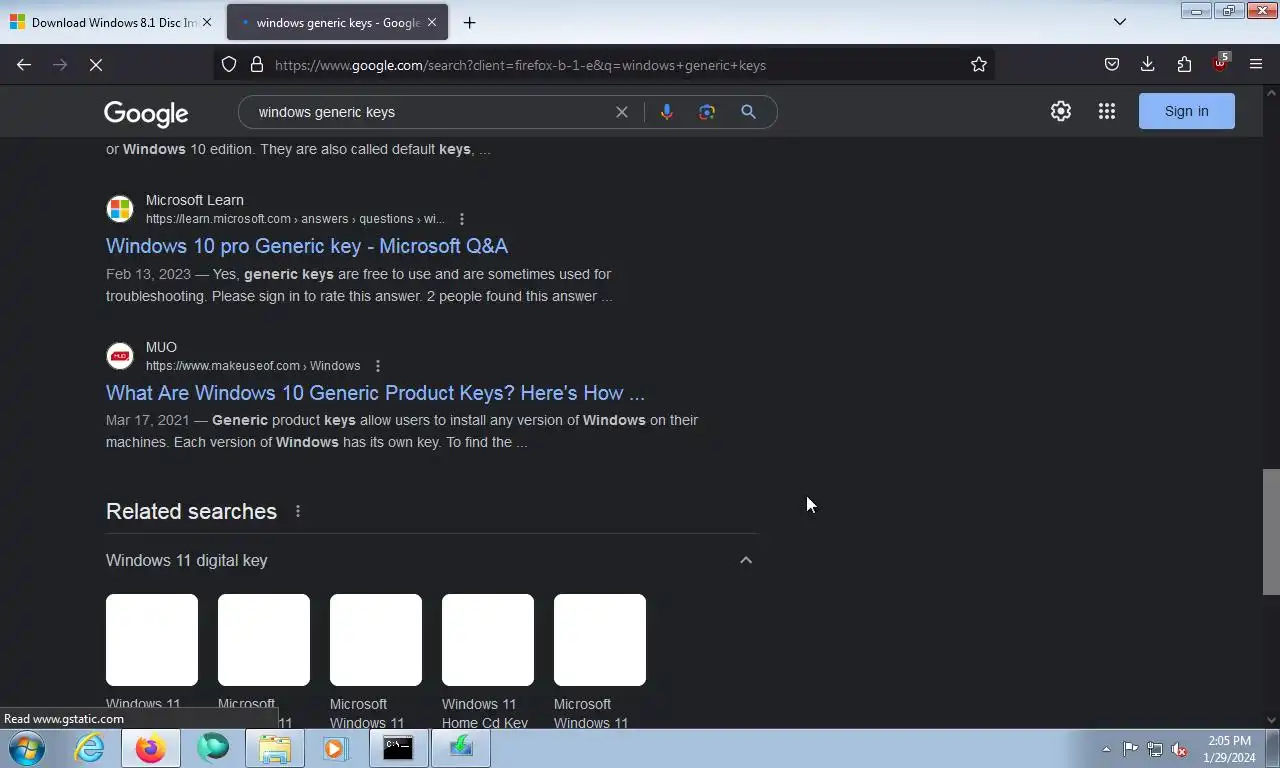
Task: Sign in to Google account
Action: point(1187,111)
